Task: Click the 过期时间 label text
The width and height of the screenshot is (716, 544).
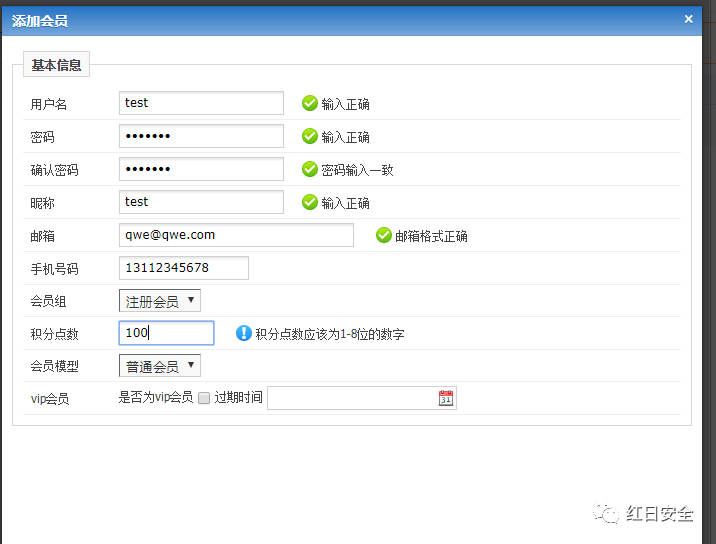Action: tap(238, 397)
